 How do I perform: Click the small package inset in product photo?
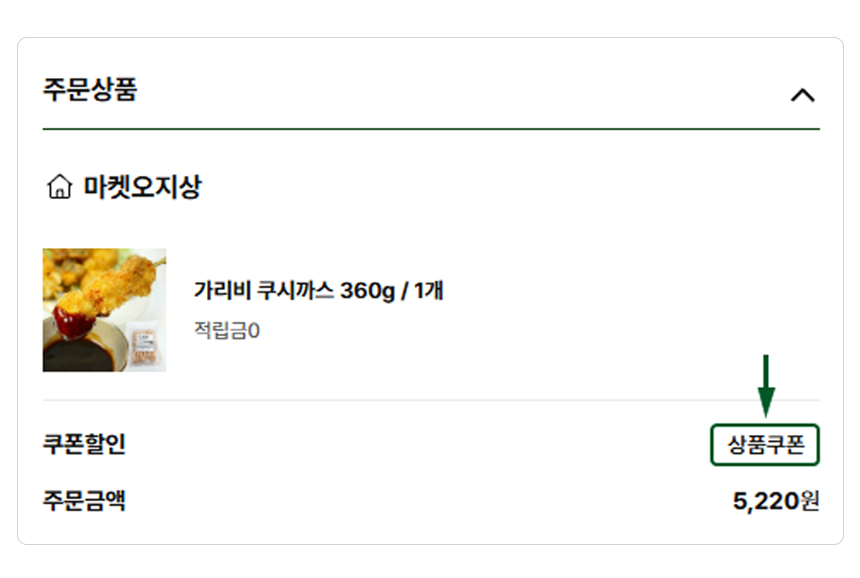tap(144, 346)
